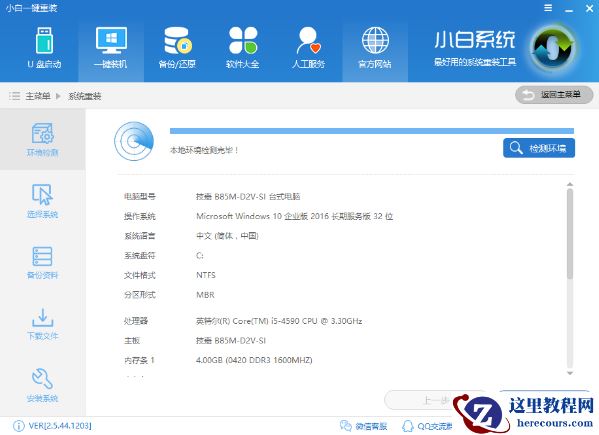Click the 主菜单 list icon in breadcrumb
Image resolution: width=599 pixels, height=435 pixels.
point(15,96)
